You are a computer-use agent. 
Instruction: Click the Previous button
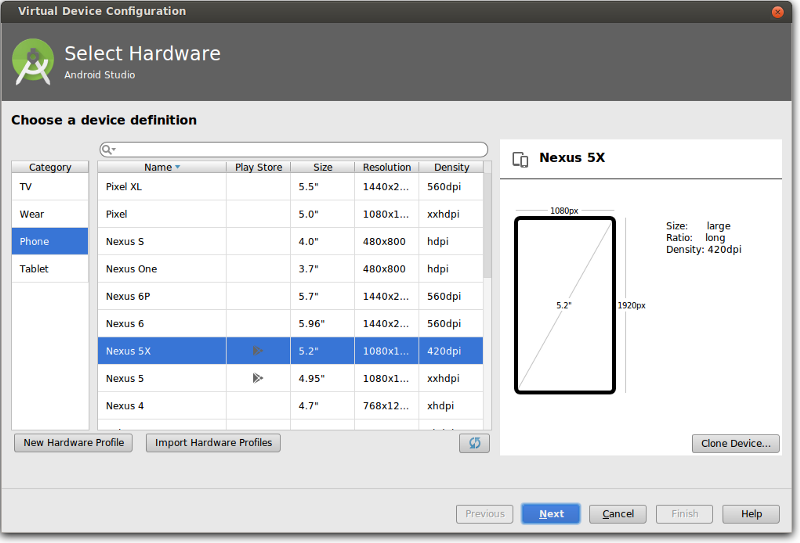[x=485, y=514]
